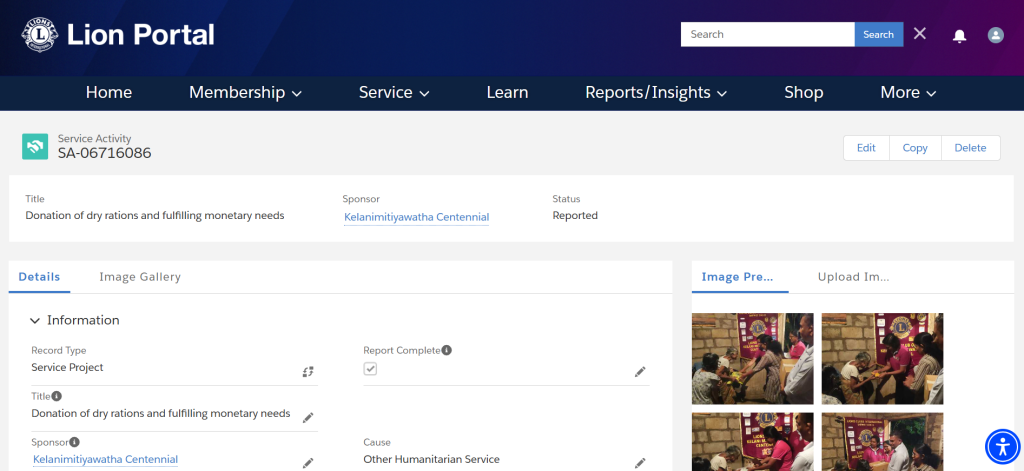Switch to the Image Gallery tab
1024x471 pixels.
140,277
